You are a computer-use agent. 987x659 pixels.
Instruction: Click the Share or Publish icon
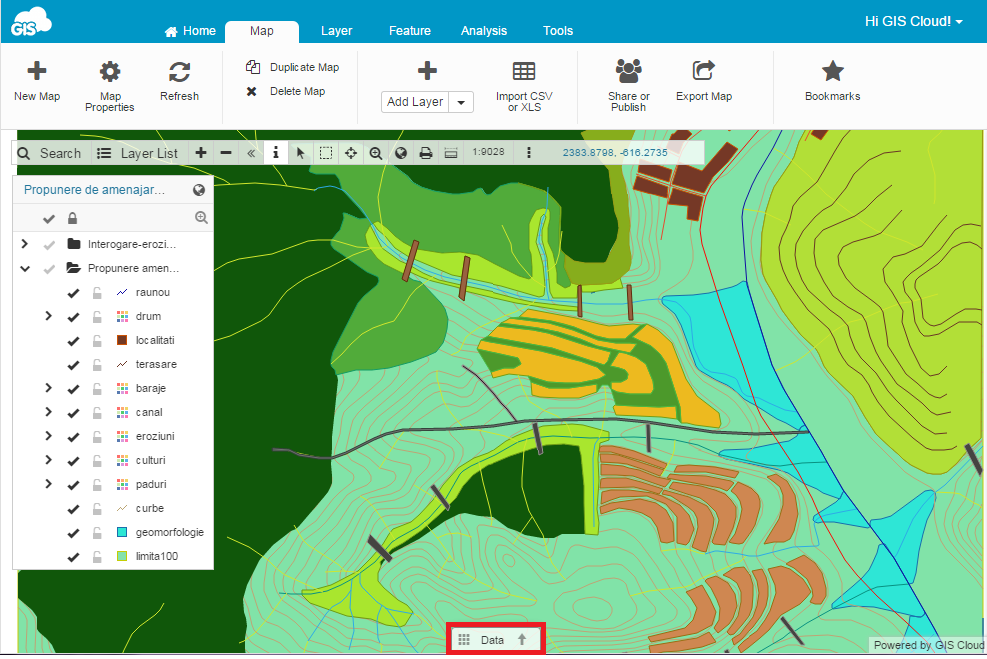[x=628, y=71]
